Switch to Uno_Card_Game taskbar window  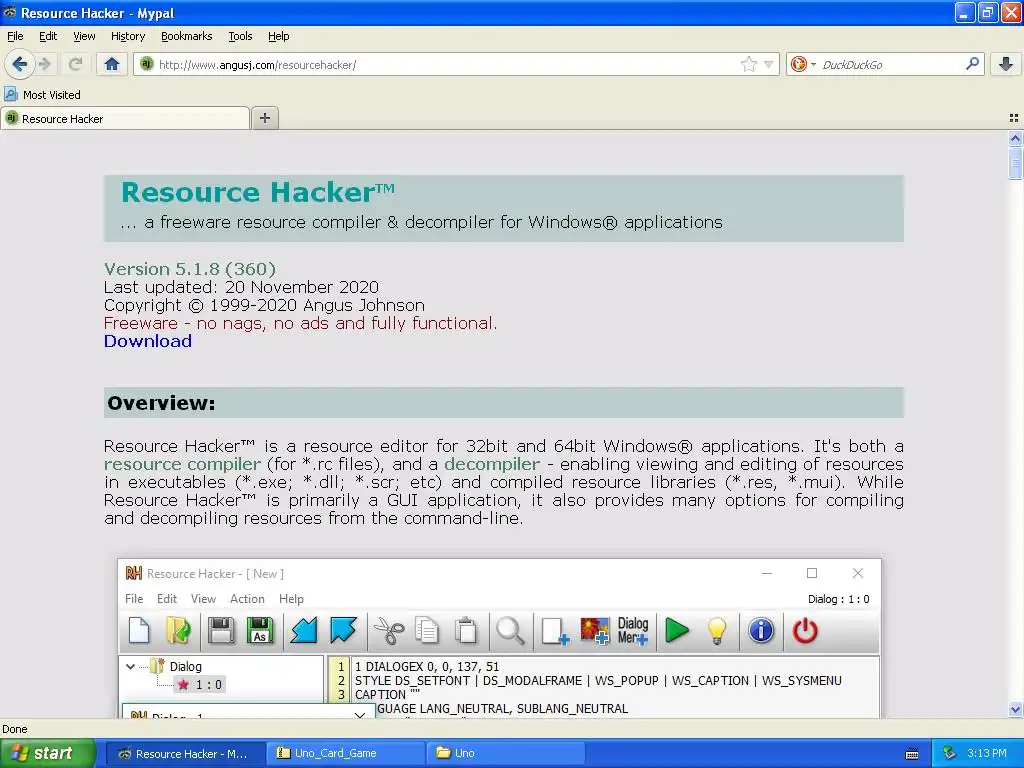[x=345, y=753]
